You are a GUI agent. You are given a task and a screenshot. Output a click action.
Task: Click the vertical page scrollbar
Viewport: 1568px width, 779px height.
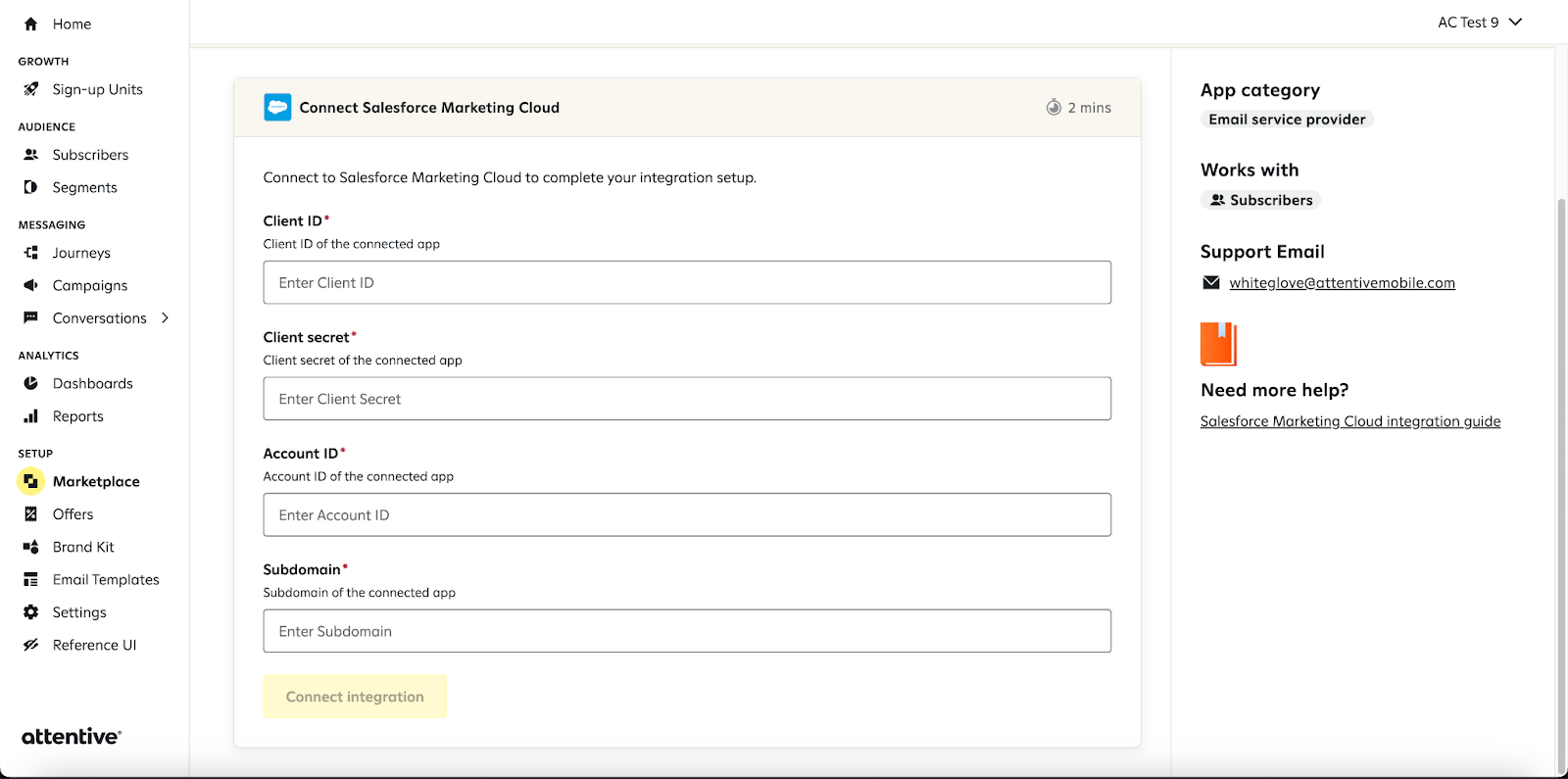point(1561,485)
